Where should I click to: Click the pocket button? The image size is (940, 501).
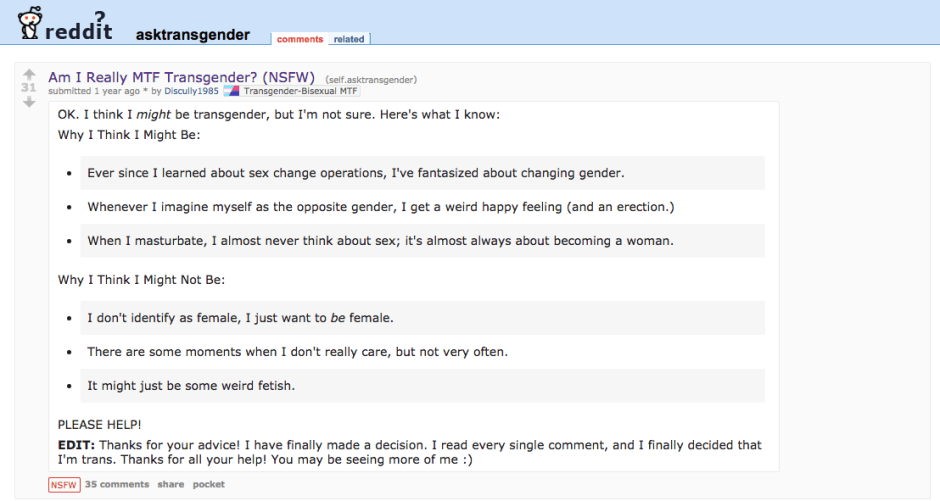(x=209, y=485)
